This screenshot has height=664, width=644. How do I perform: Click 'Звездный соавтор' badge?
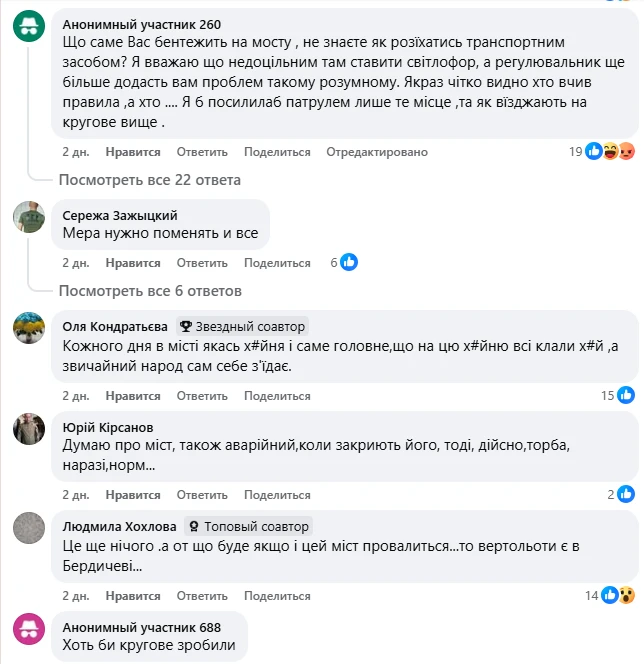coord(242,326)
